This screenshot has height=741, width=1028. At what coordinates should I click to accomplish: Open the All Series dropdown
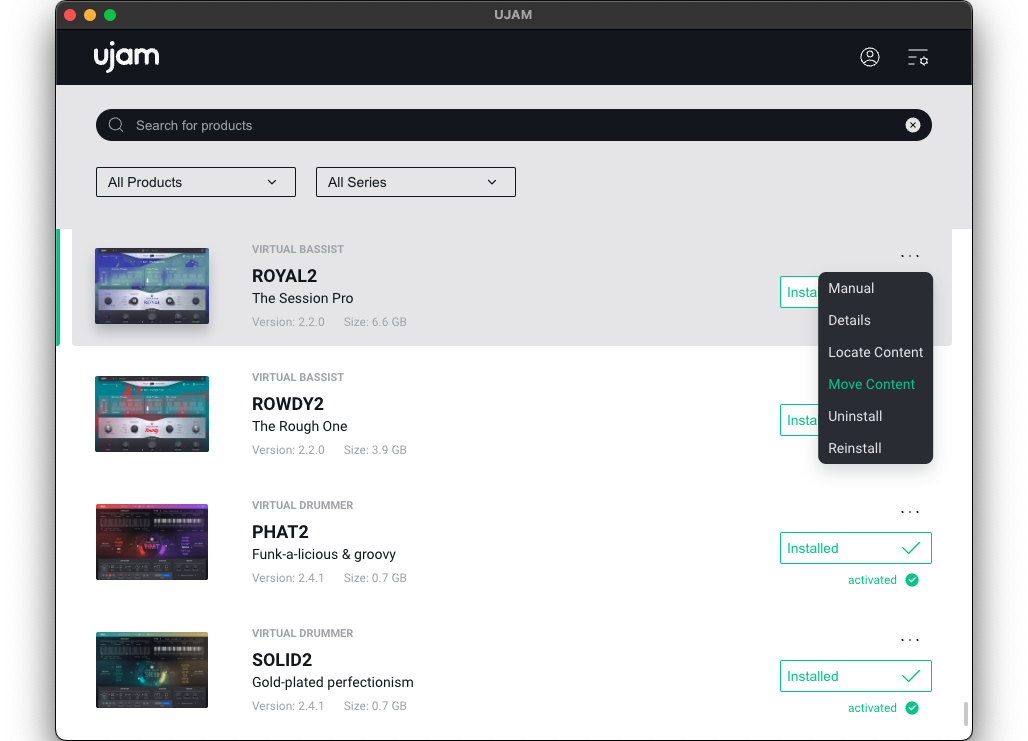[x=416, y=182]
